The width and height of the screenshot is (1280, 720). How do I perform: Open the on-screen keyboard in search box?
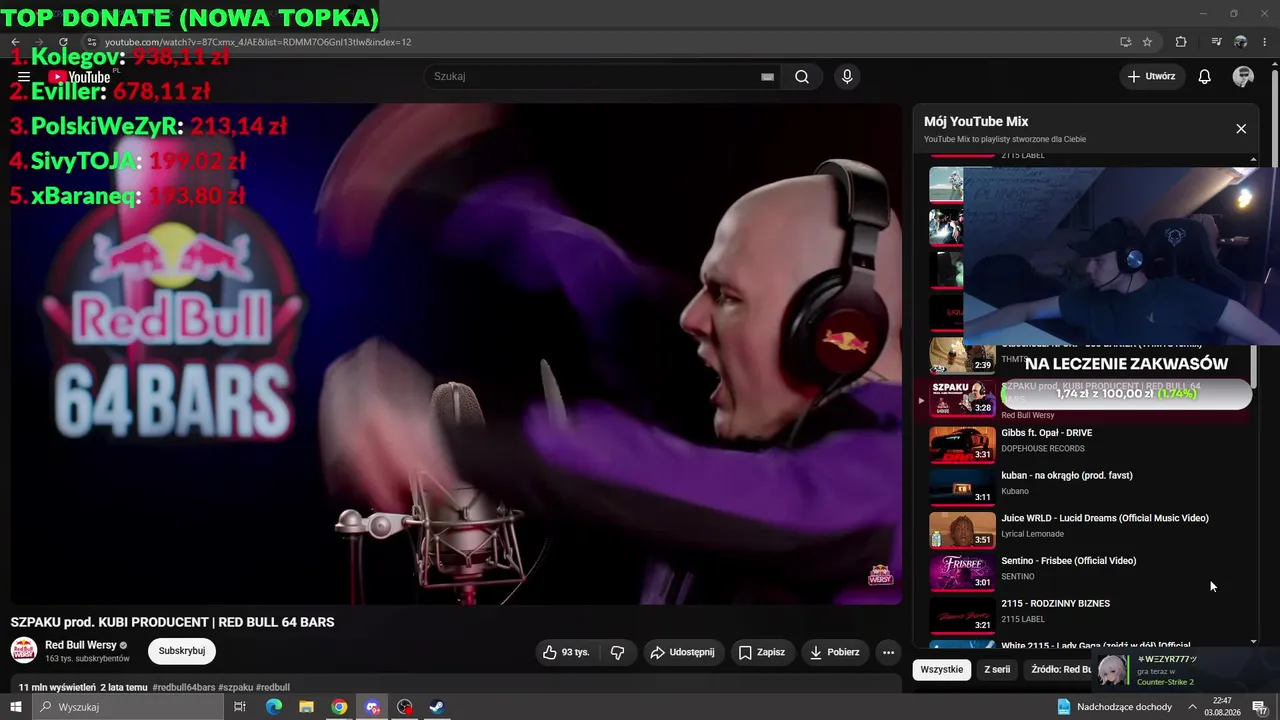tap(767, 77)
